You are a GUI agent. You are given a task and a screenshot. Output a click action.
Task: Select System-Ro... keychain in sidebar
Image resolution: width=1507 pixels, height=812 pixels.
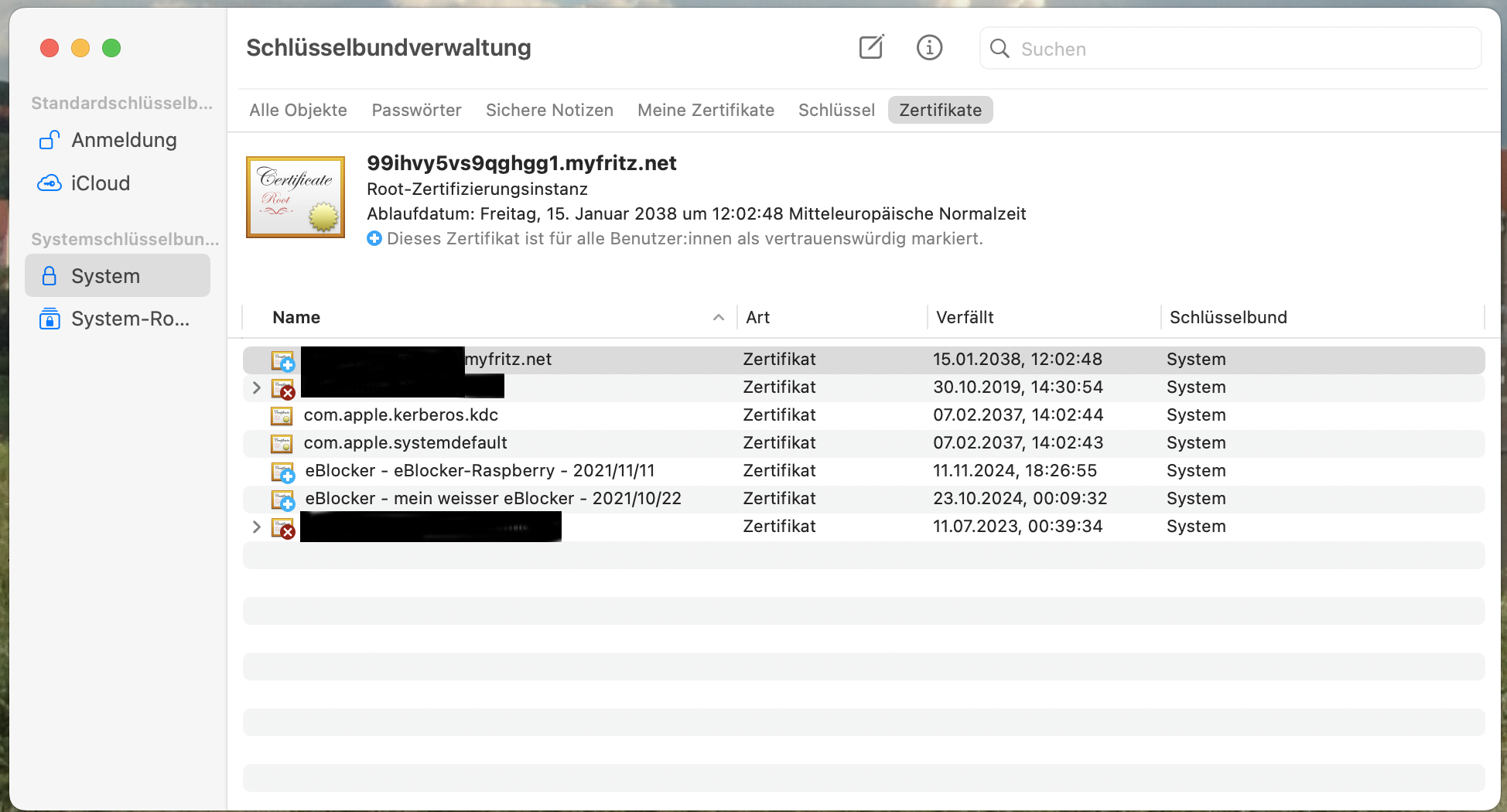[x=118, y=319]
